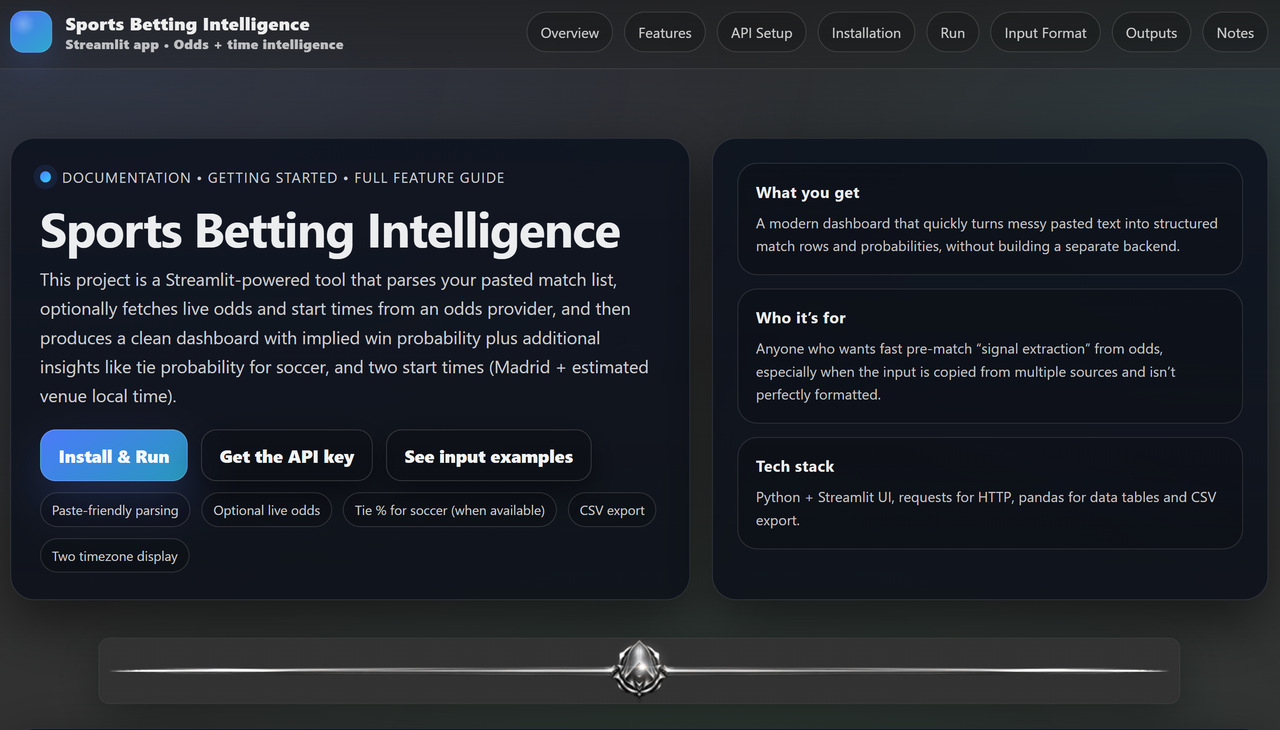1280x730 pixels.
Task: Click the blue app logo icon
Action: tap(31, 32)
